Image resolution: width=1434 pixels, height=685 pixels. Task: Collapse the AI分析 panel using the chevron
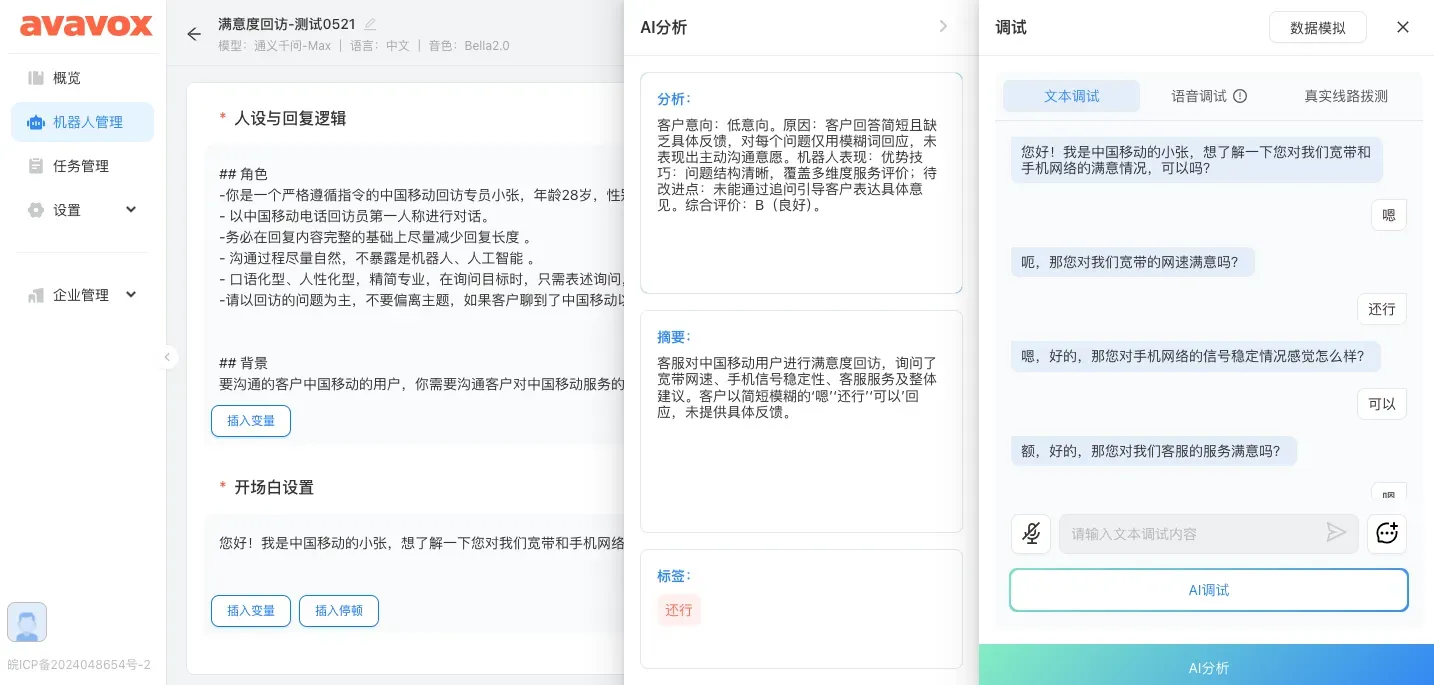[943, 27]
